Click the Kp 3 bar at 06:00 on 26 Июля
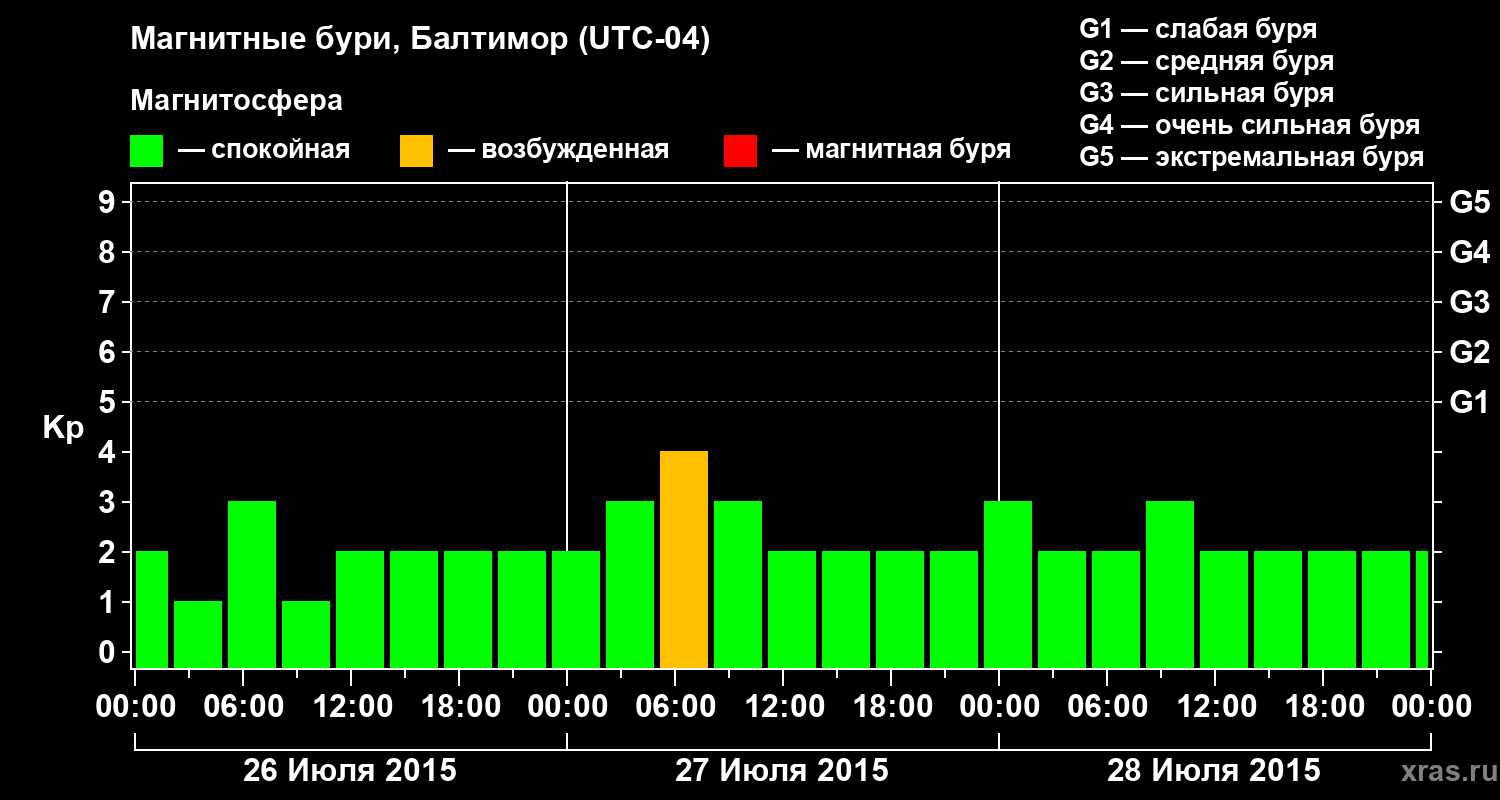Viewport: 1500px width, 800px height. click(252, 585)
